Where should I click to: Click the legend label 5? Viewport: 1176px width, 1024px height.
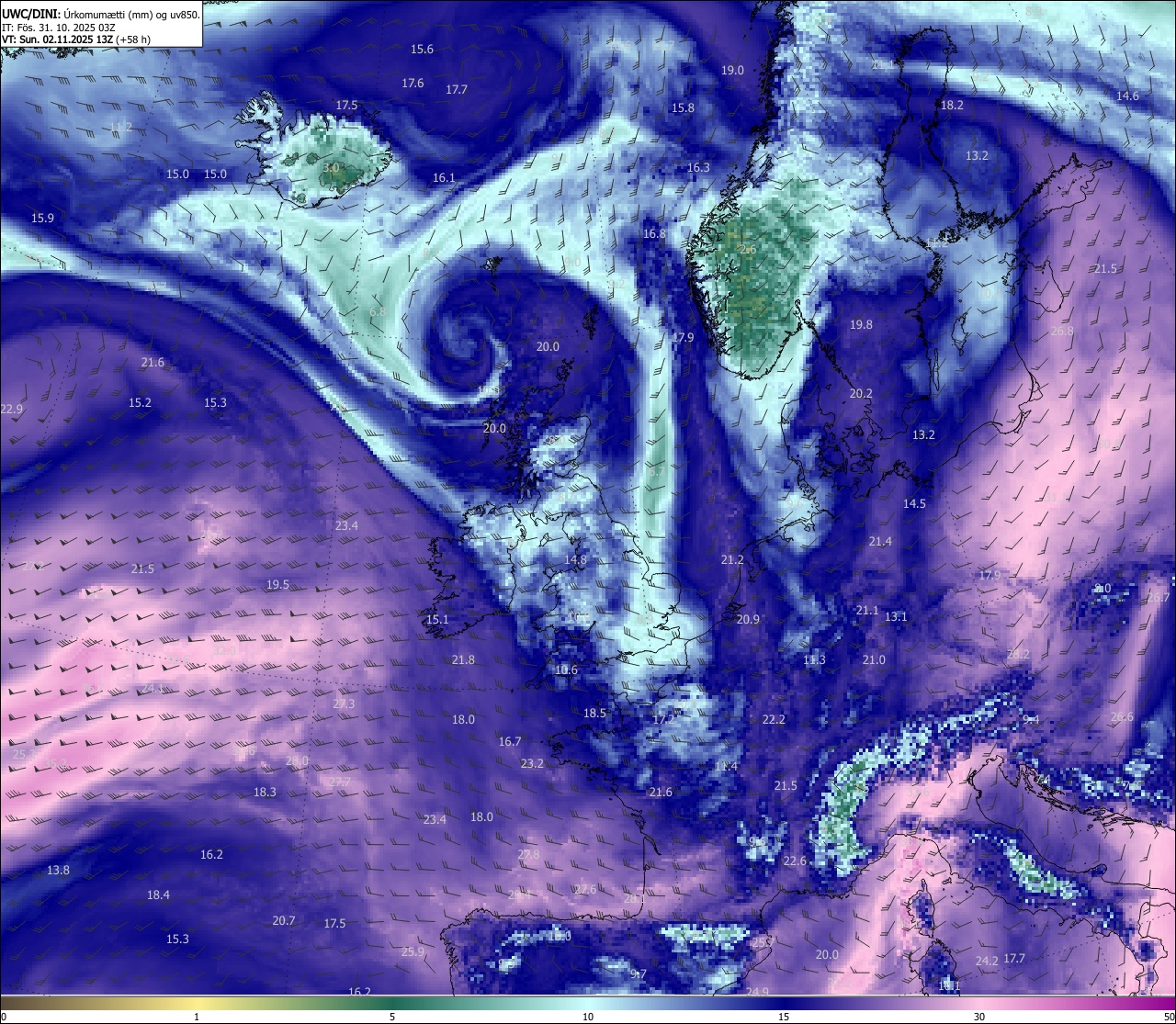coord(392,1017)
